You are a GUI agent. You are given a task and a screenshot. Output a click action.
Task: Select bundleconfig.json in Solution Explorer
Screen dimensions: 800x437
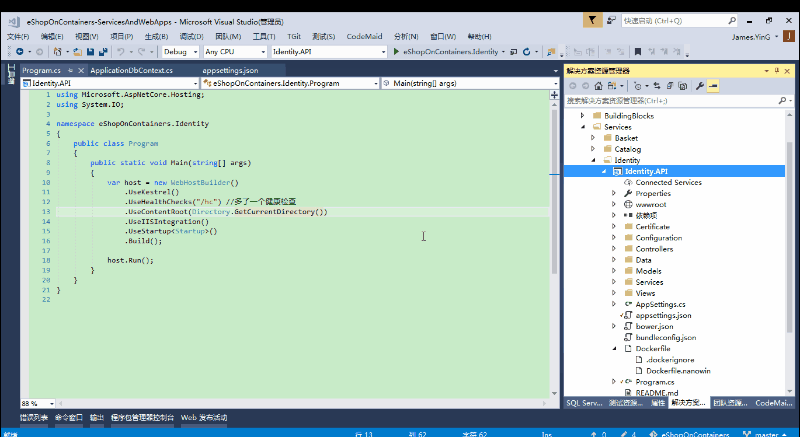point(666,338)
